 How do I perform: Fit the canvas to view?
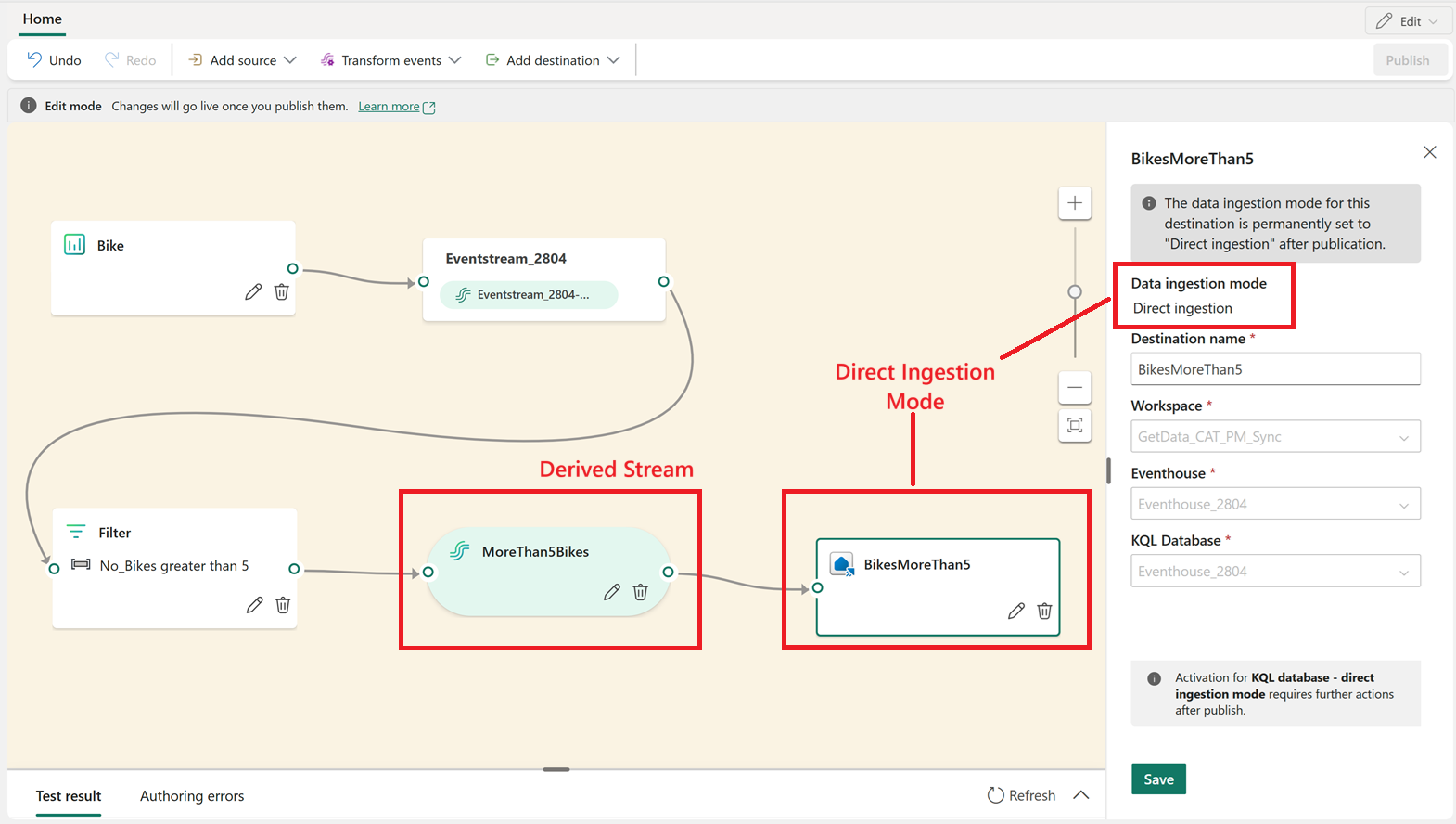[1075, 425]
